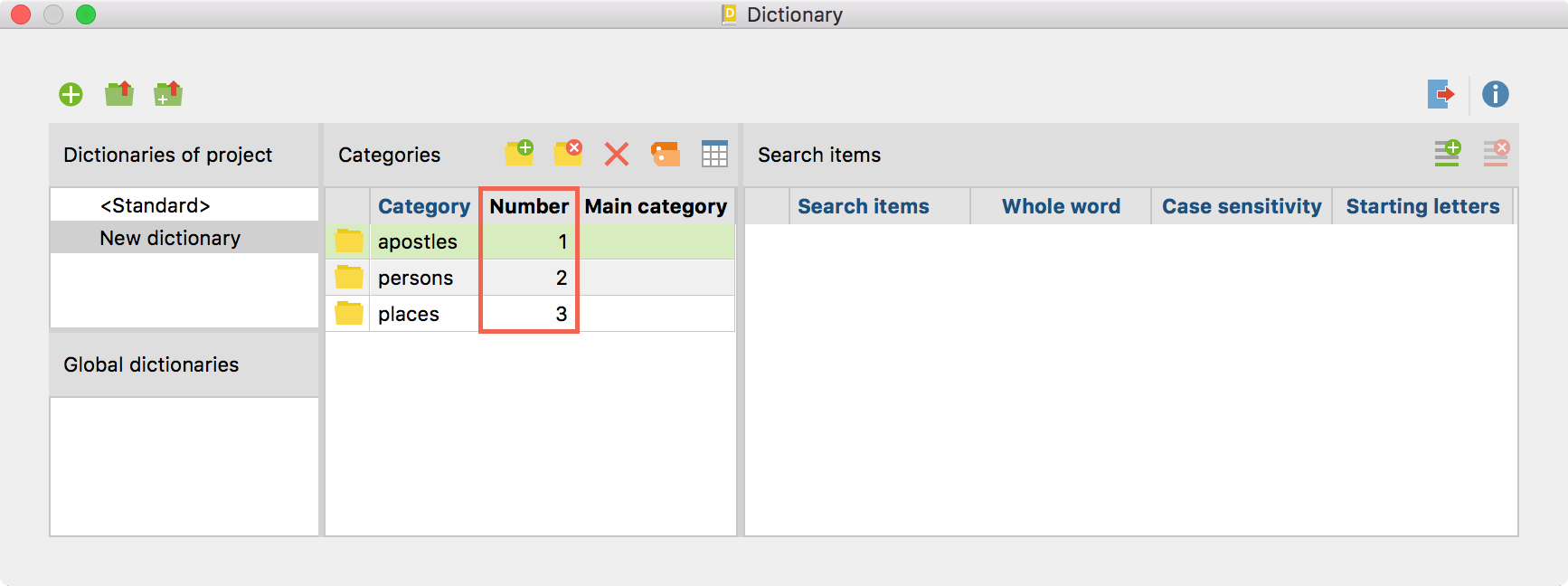Select the <Standard> dictionary

click(x=184, y=205)
